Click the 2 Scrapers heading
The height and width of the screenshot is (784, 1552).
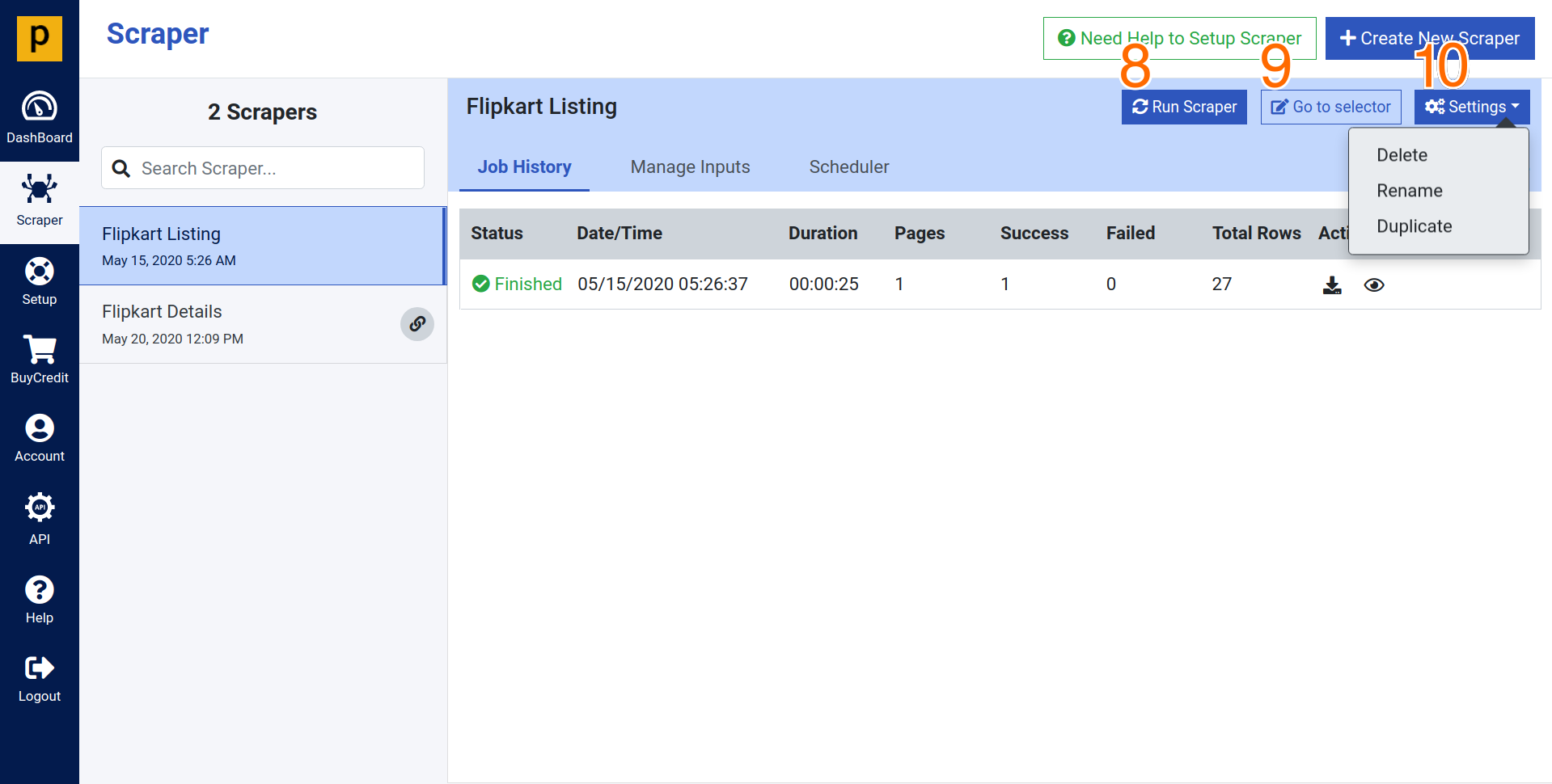262,112
